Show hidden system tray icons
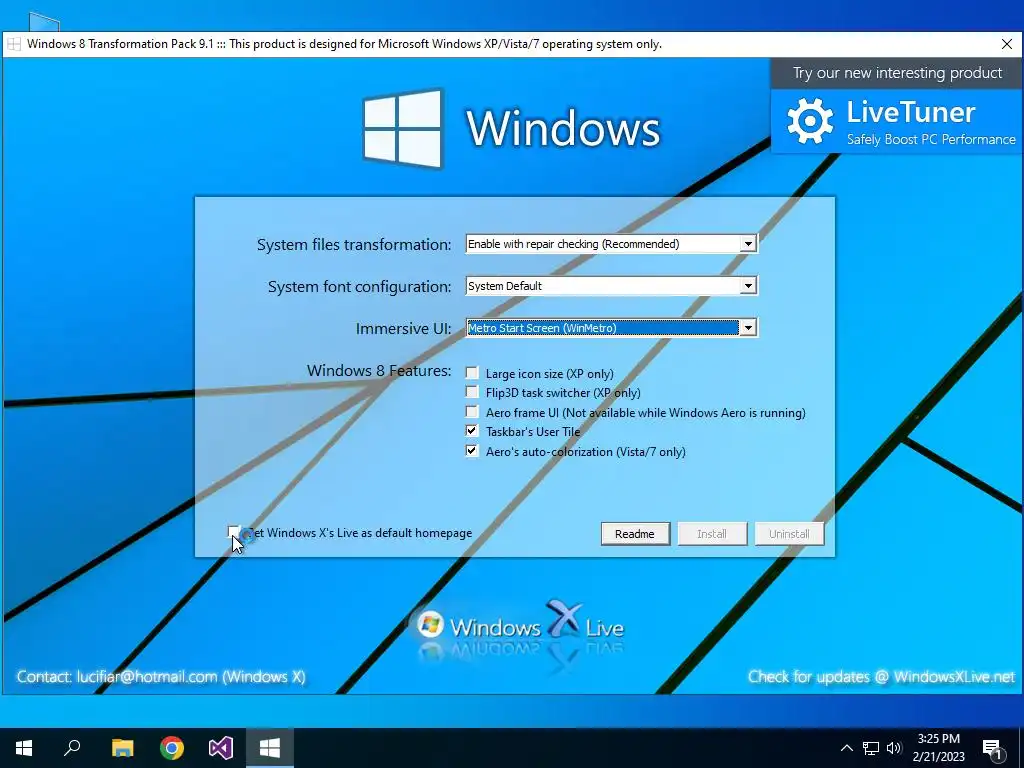This screenshot has height=768, width=1024. pos(846,748)
